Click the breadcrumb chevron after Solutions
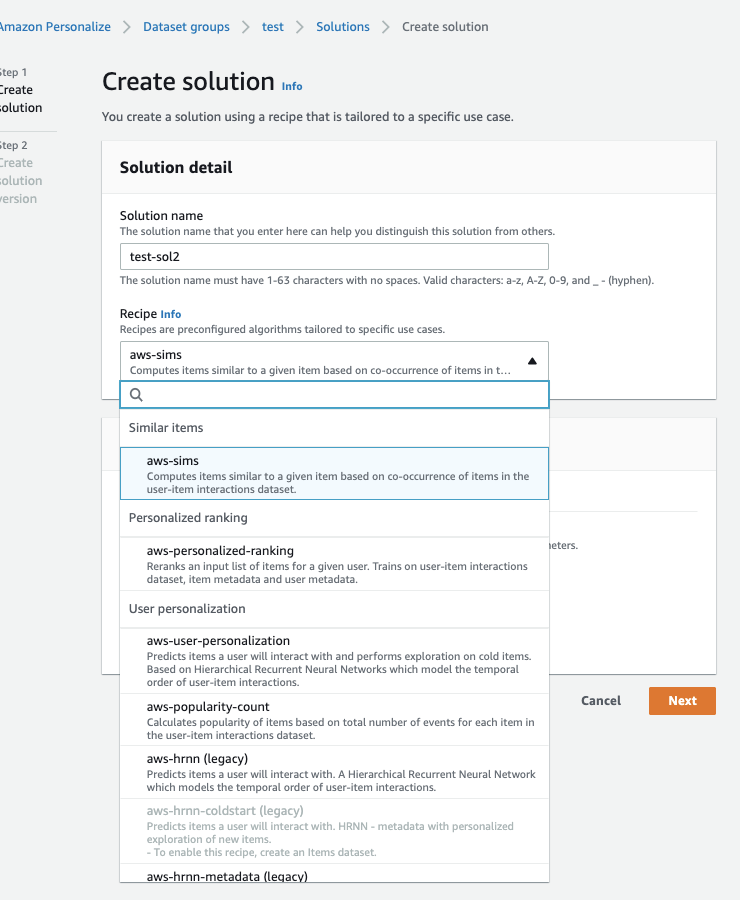 pyautogui.click(x=386, y=27)
